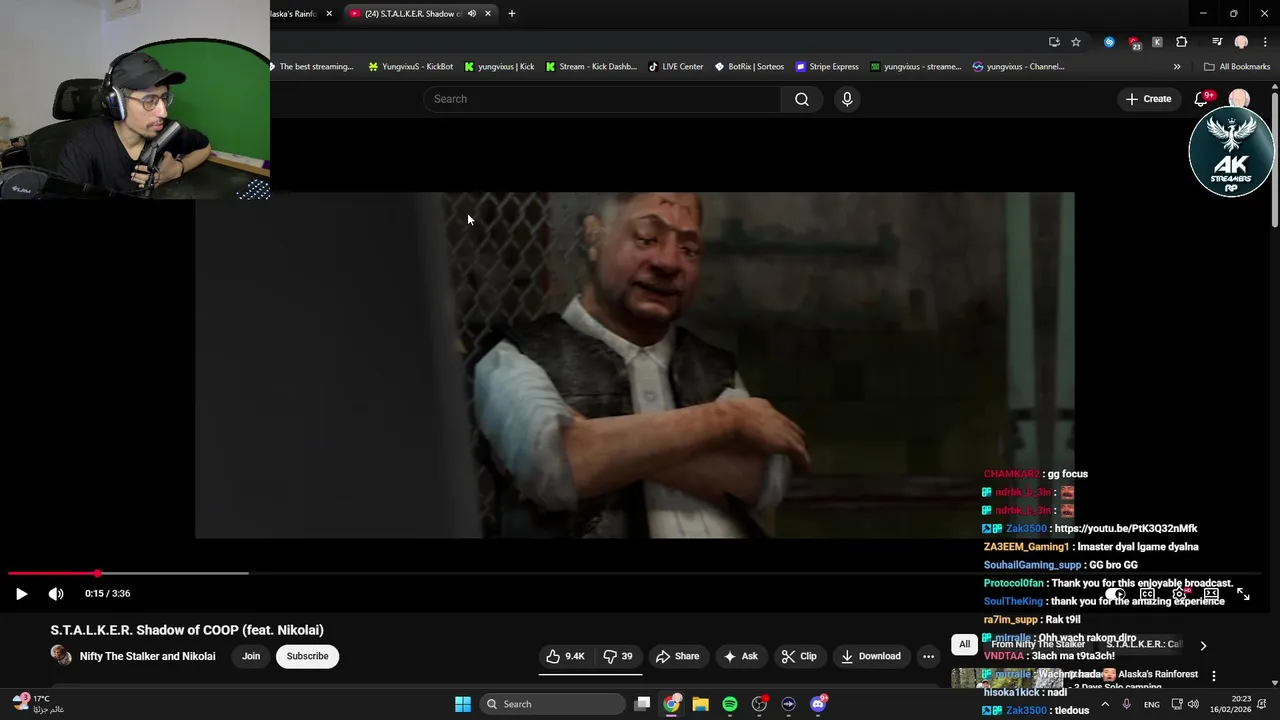Click the YouTube search magnifier button
The image size is (1280, 720).
tap(802, 99)
